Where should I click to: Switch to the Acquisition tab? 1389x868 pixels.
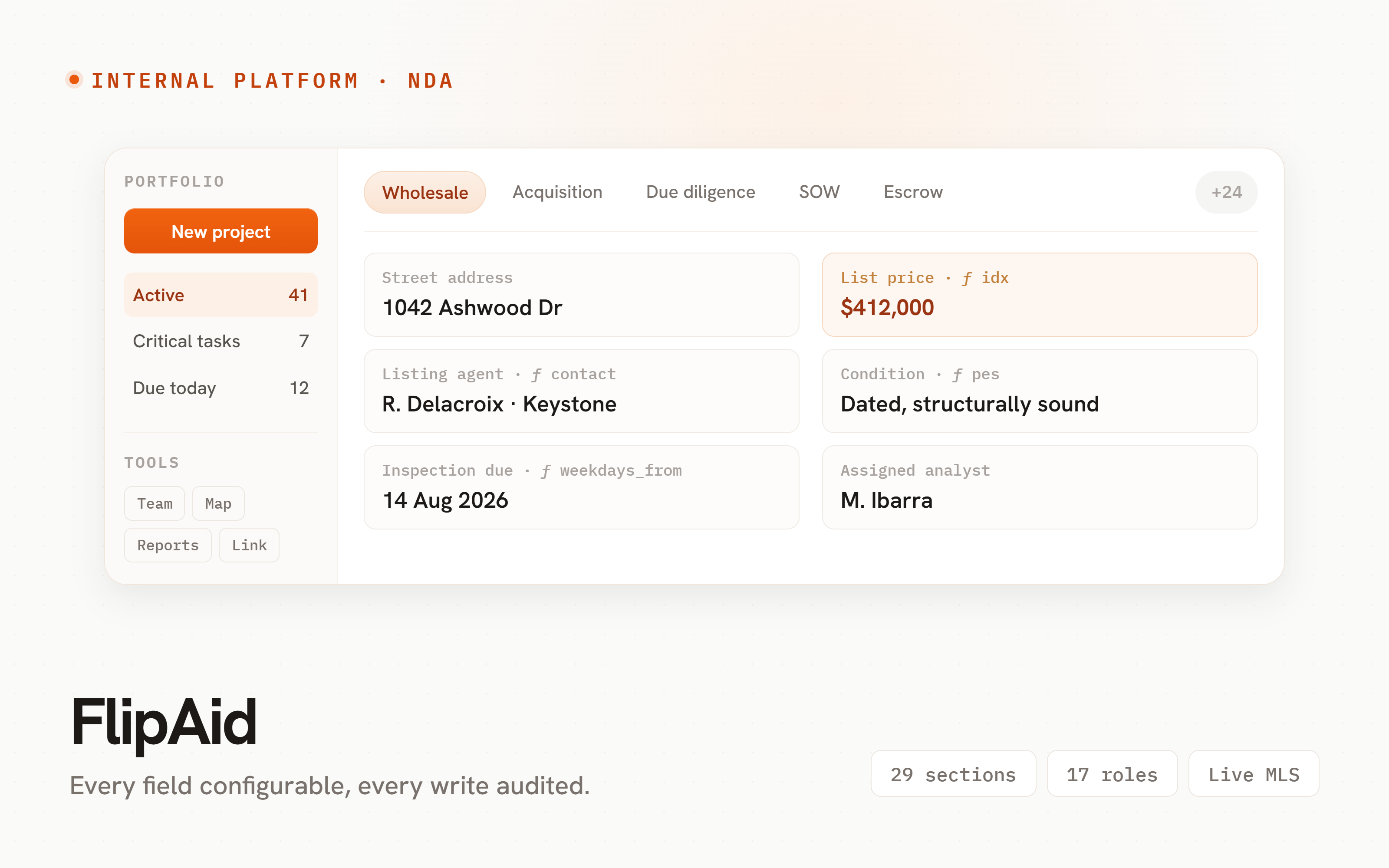[557, 192]
